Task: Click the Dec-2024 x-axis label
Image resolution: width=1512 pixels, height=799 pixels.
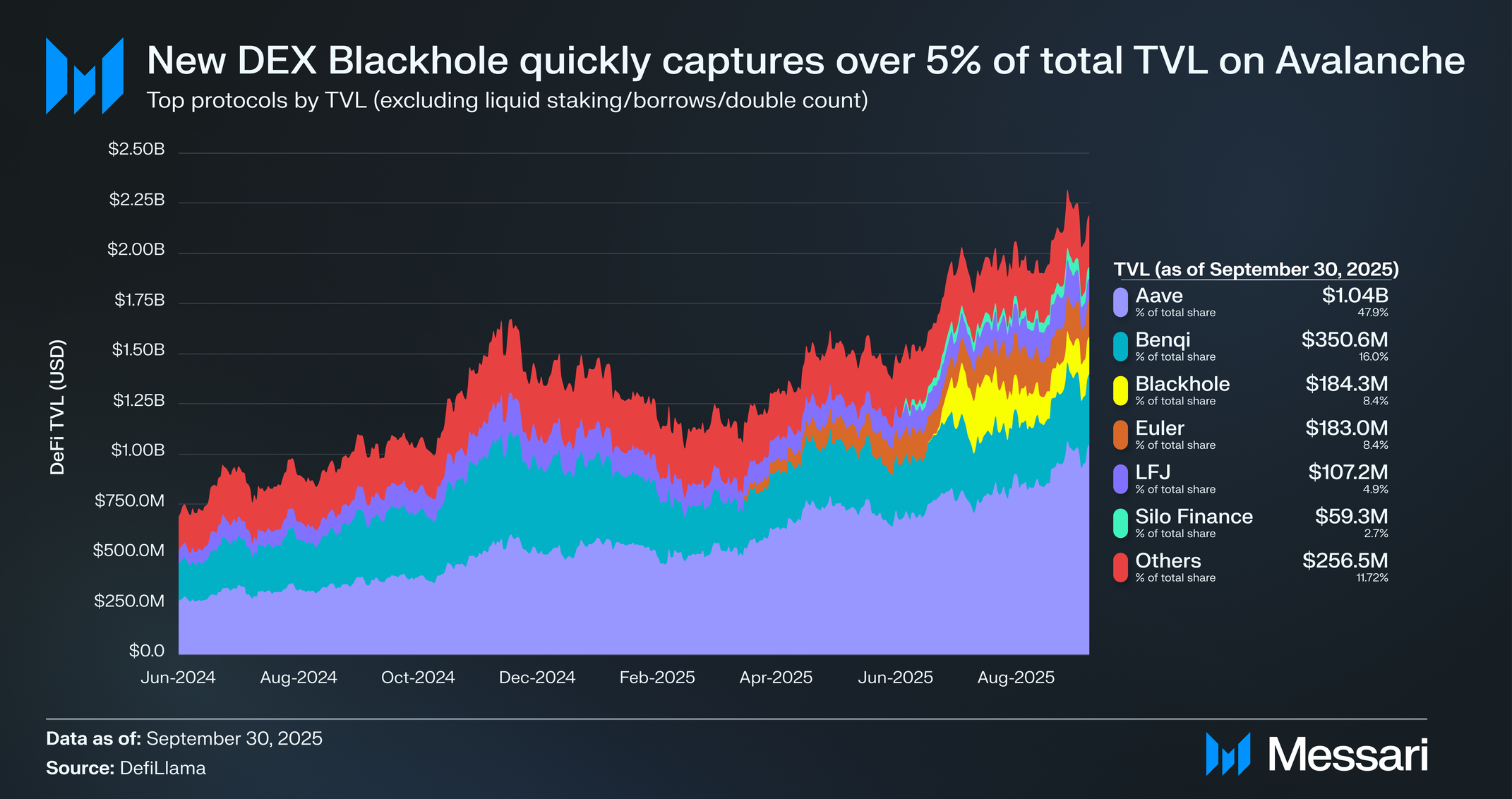Action: (537, 678)
